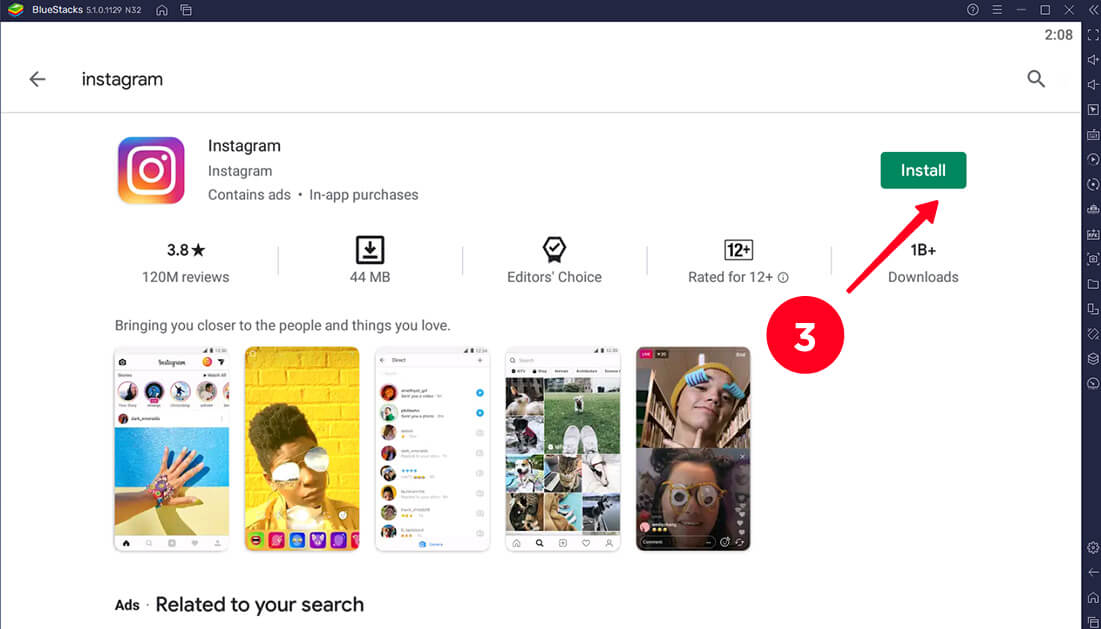This screenshot has height=629, width=1101.
Task: Go back with the Play Store arrow
Action: coord(37,79)
